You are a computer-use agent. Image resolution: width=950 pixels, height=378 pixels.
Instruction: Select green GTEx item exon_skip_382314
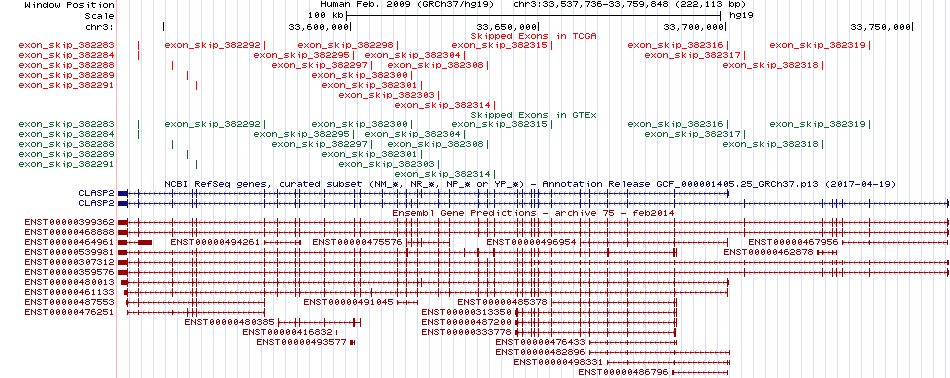tap(444, 174)
